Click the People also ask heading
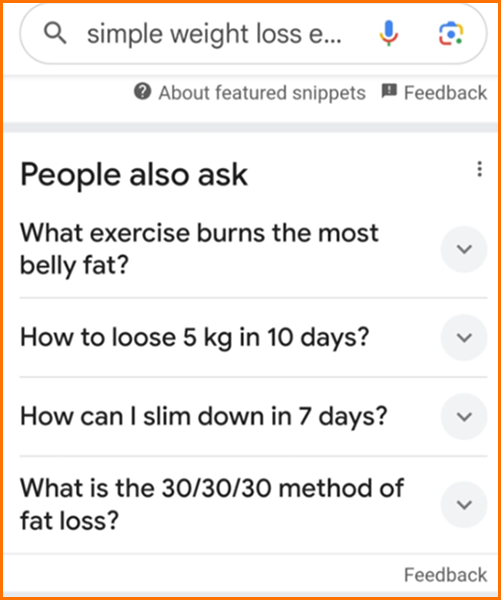 pyautogui.click(x=134, y=175)
